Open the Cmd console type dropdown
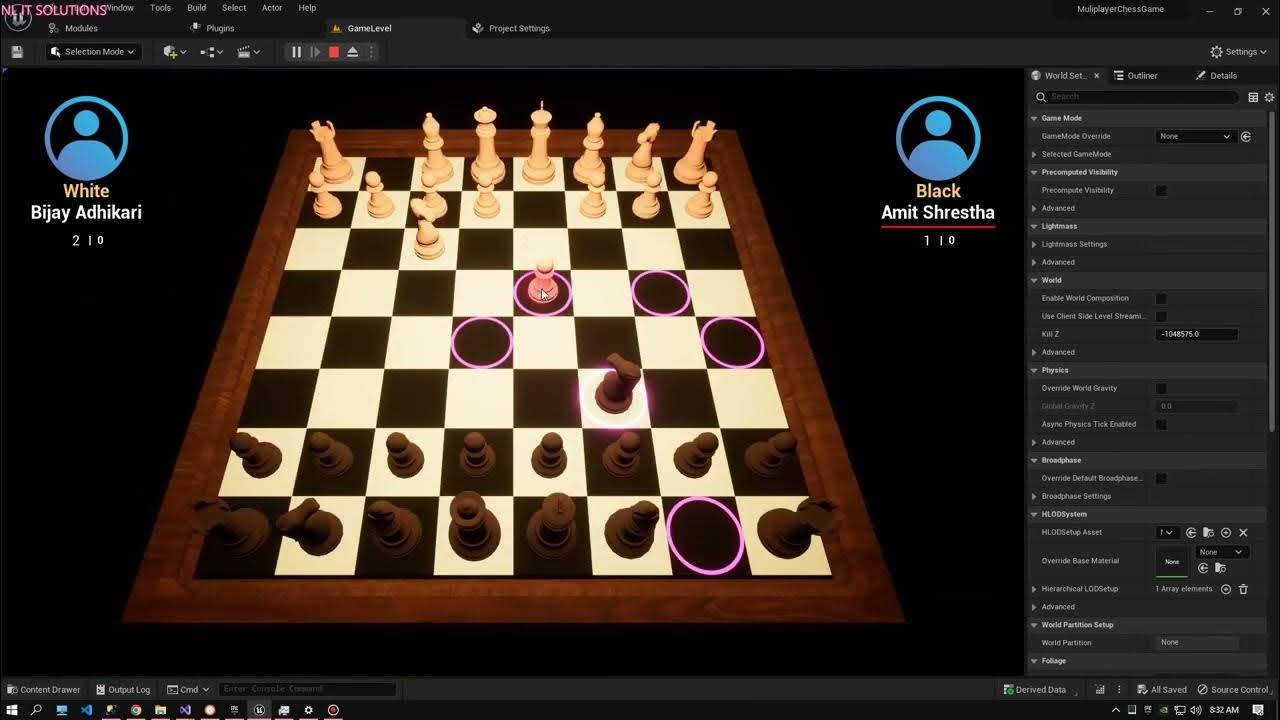The image size is (1280, 720). tap(188, 689)
